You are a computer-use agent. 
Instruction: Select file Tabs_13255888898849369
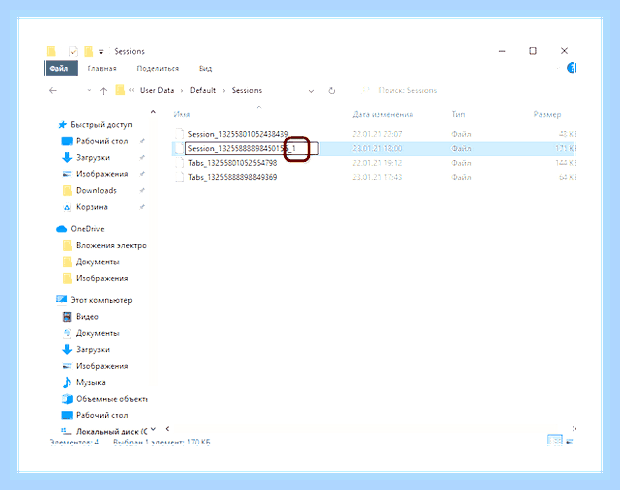[x=232, y=177]
